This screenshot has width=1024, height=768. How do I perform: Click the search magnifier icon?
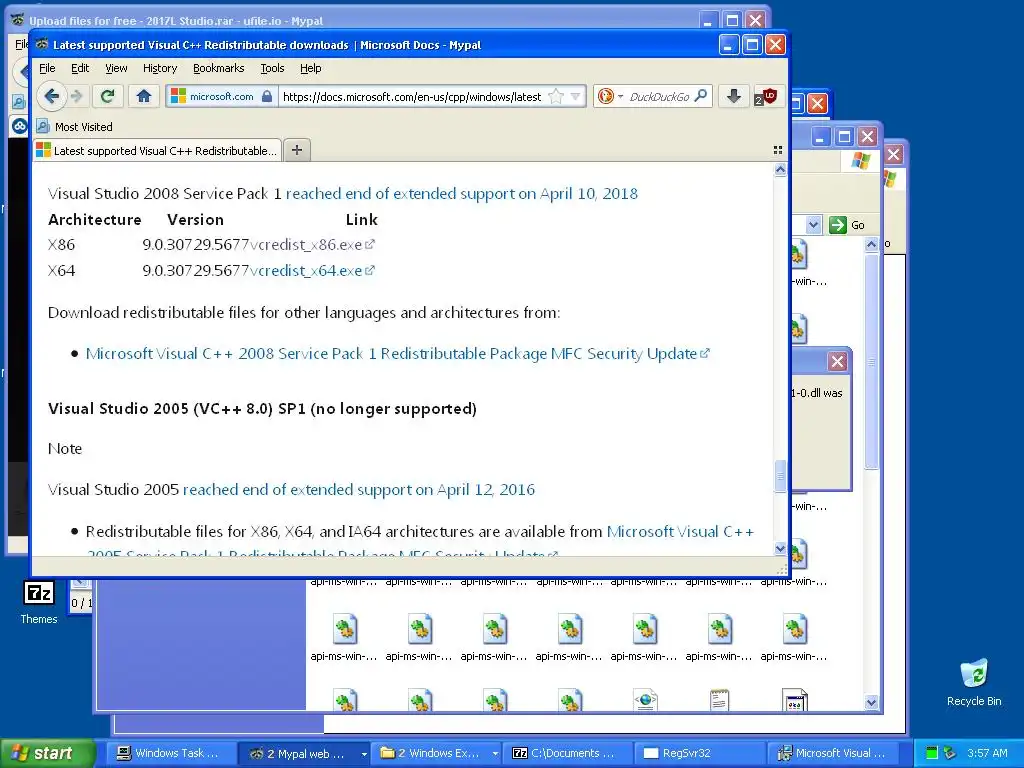click(701, 96)
